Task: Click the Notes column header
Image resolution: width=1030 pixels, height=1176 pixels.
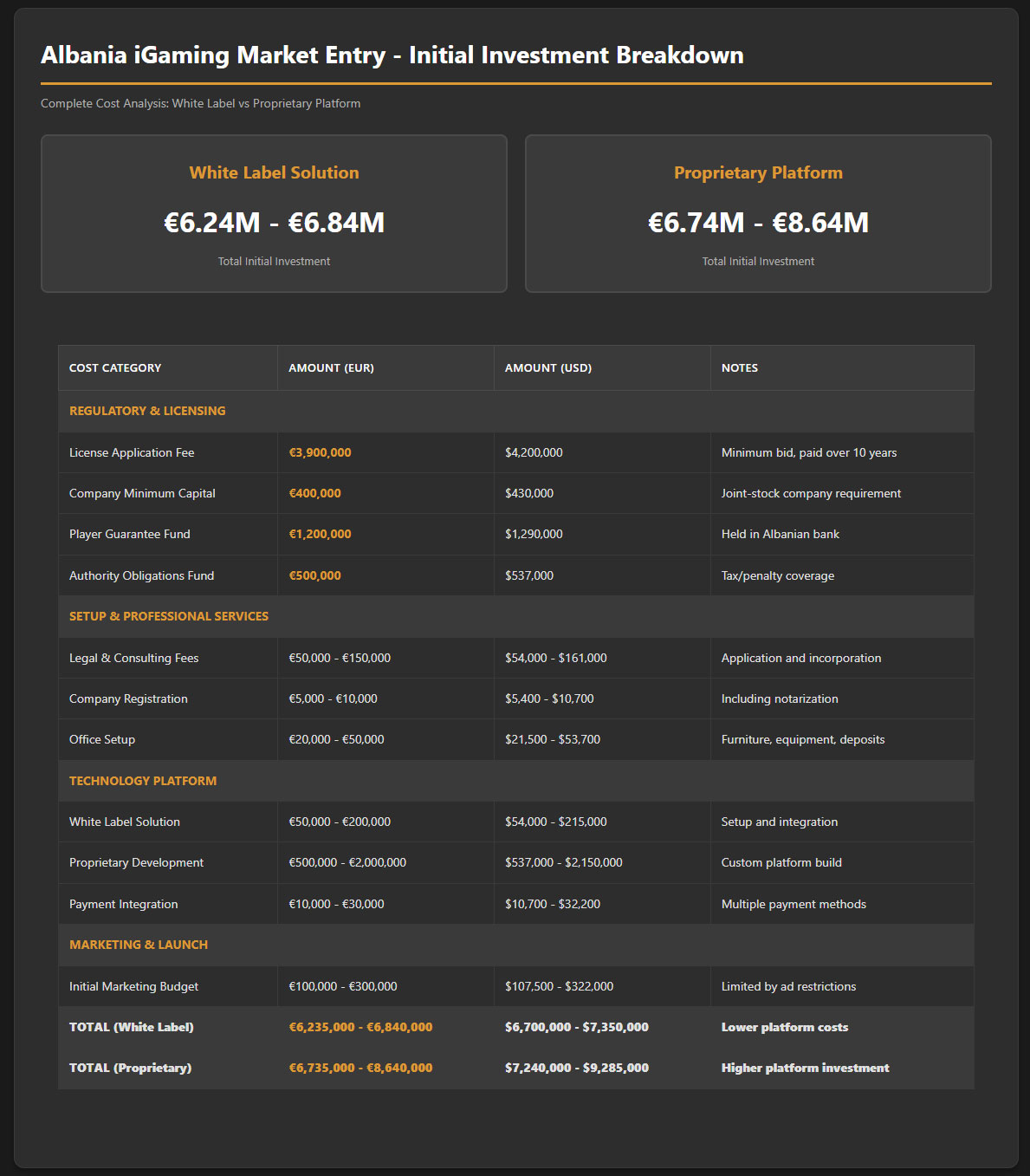Action: [x=739, y=368]
